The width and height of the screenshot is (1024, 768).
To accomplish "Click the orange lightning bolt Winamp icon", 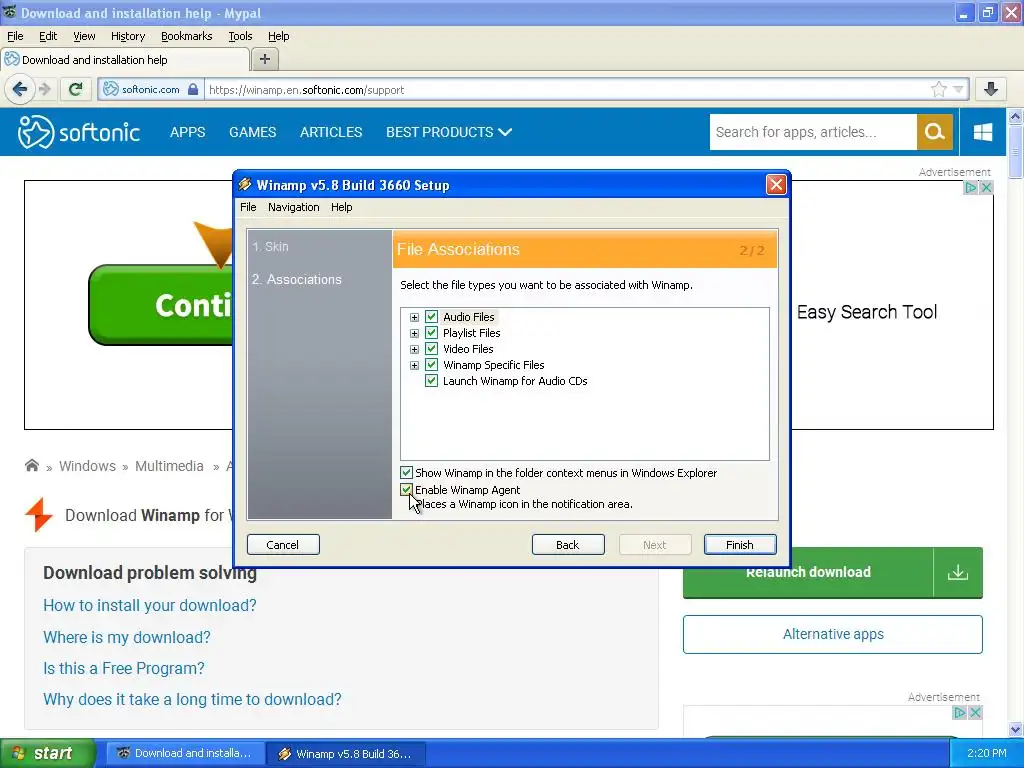I will [39, 515].
